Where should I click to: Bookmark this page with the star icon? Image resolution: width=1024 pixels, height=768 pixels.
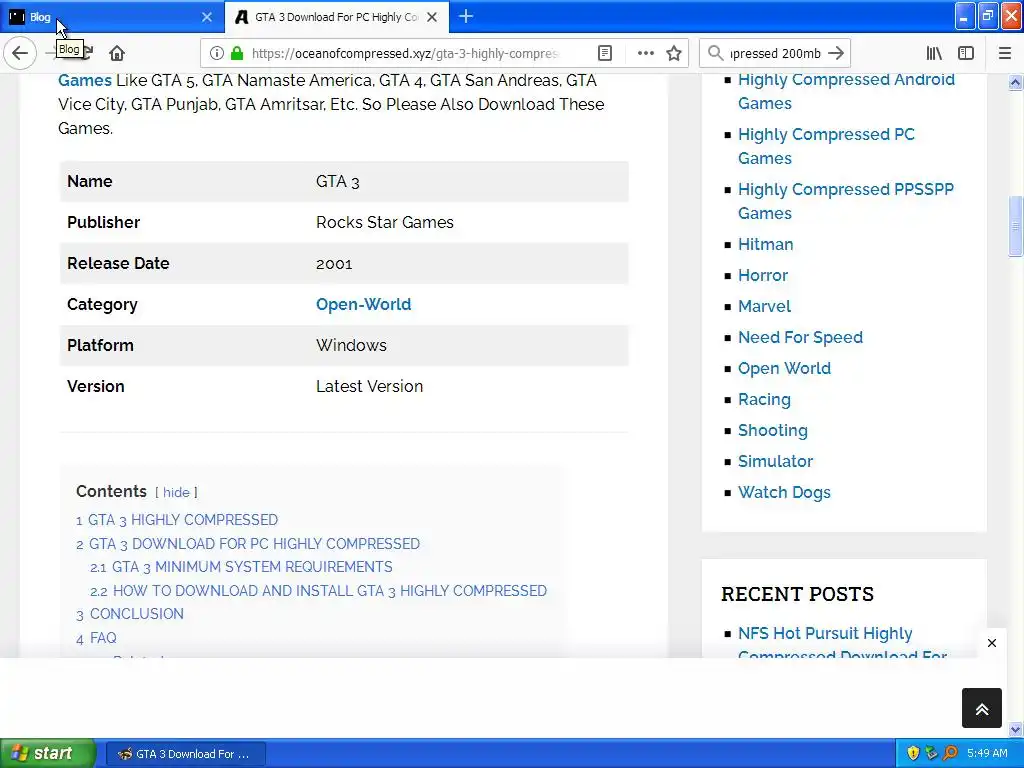[x=674, y=53]
